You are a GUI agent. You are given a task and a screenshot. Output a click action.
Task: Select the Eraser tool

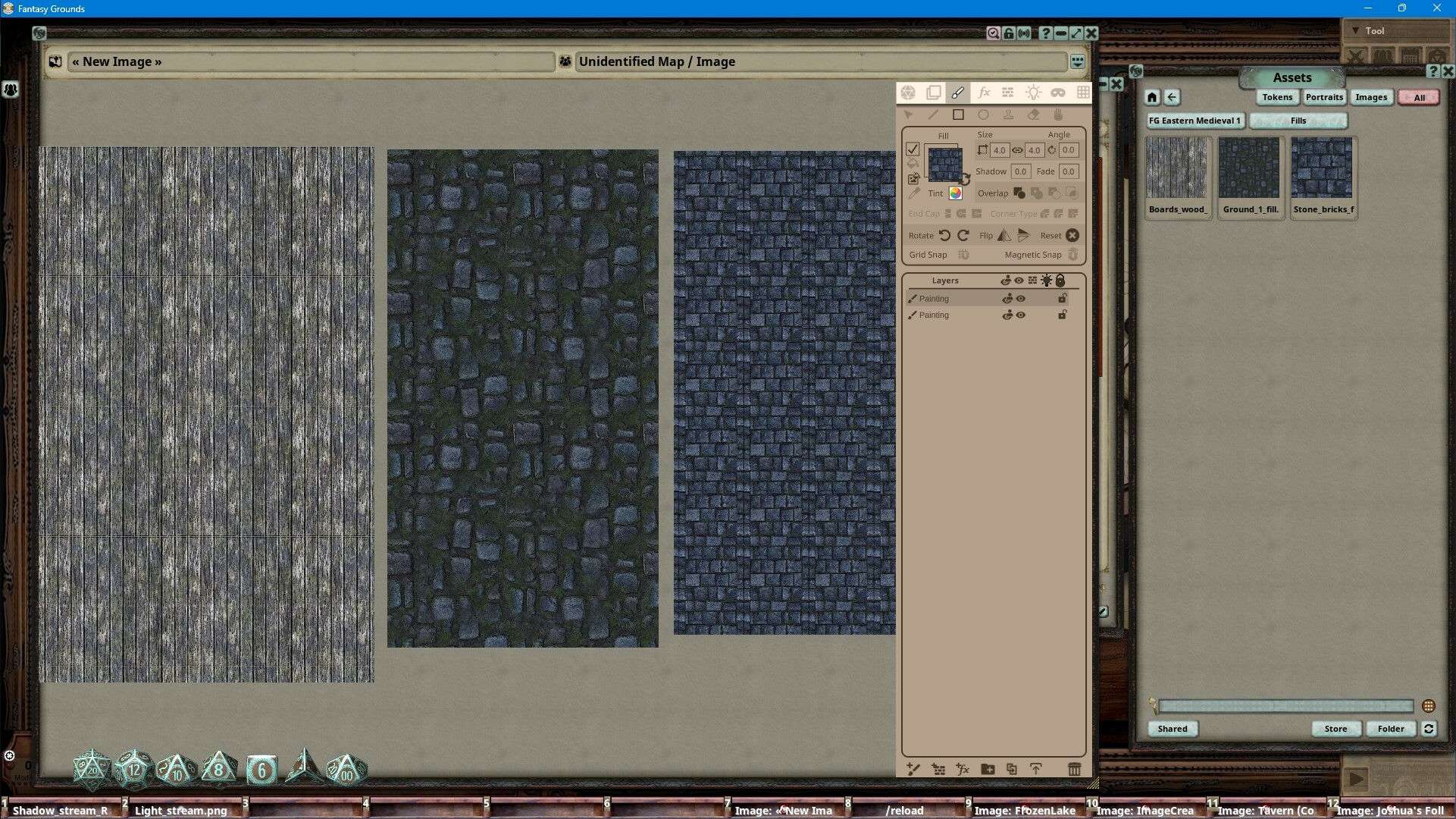pos(1034,115)
